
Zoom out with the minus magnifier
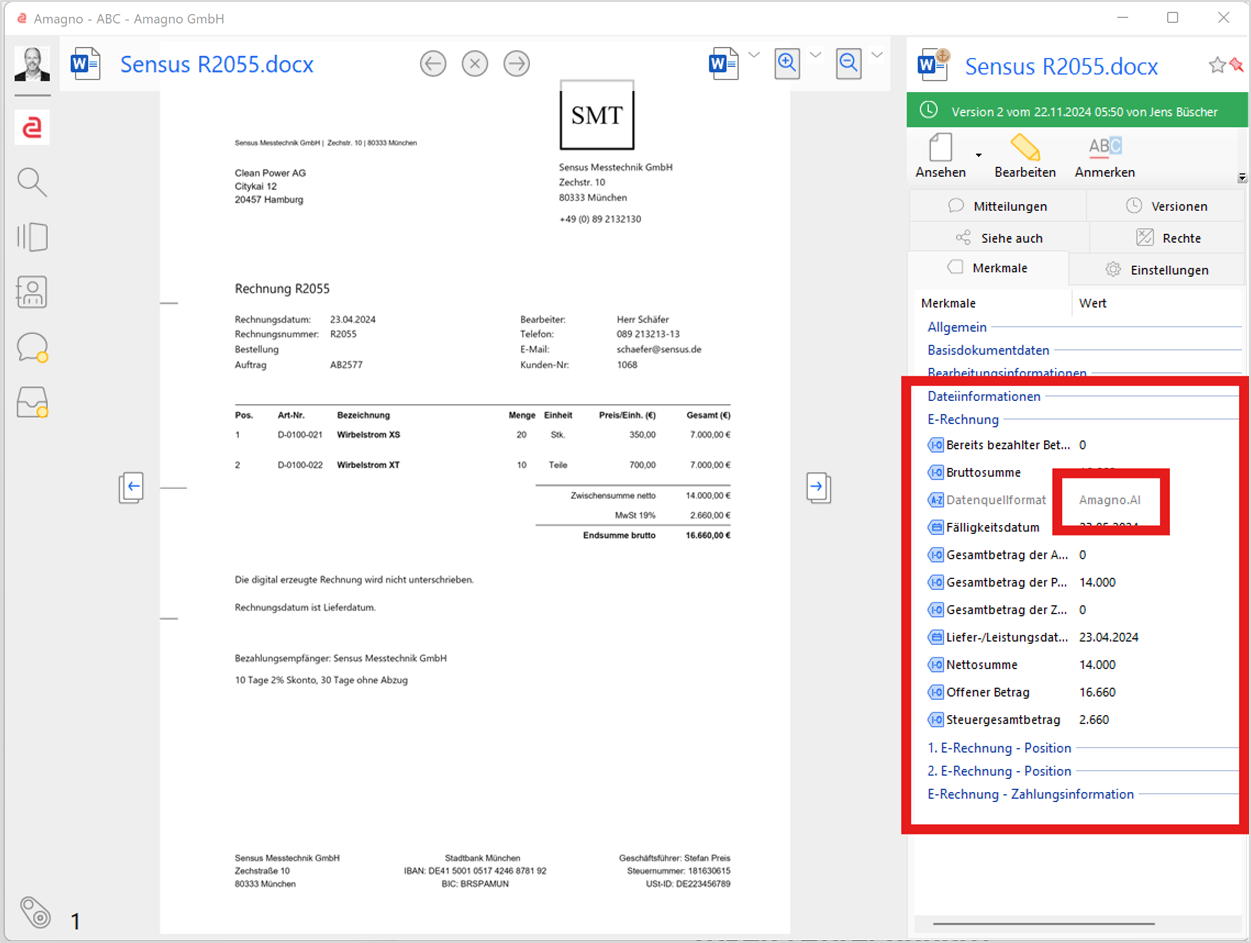coord(849,64)
